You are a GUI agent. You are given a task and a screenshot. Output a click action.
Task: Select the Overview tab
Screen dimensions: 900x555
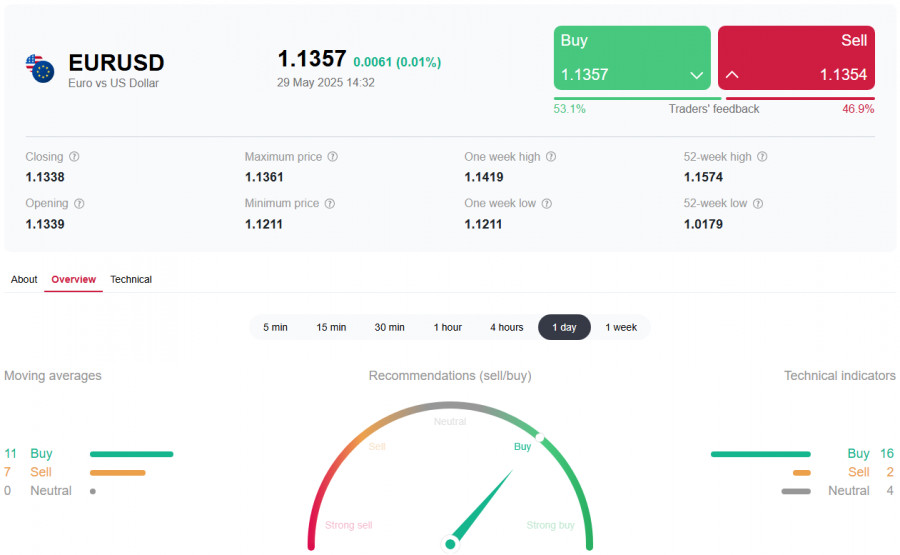(73, 280)
